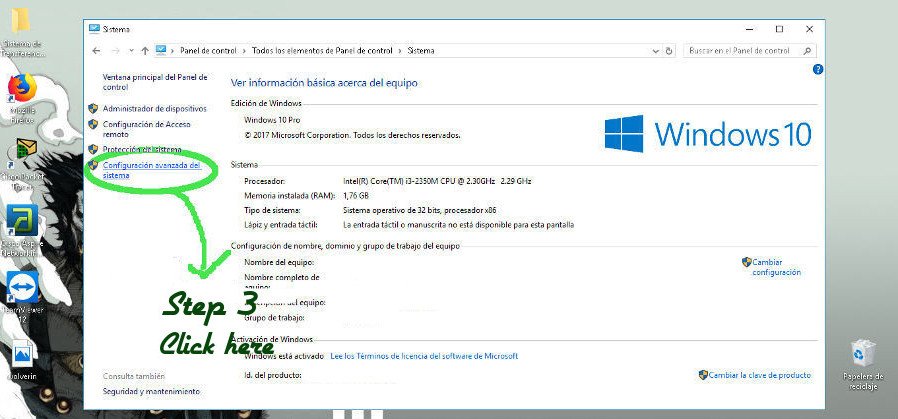Expand chevron after Panel de control breadcrumb
This screenshot has height=419, width=898.
coord(245,50)
